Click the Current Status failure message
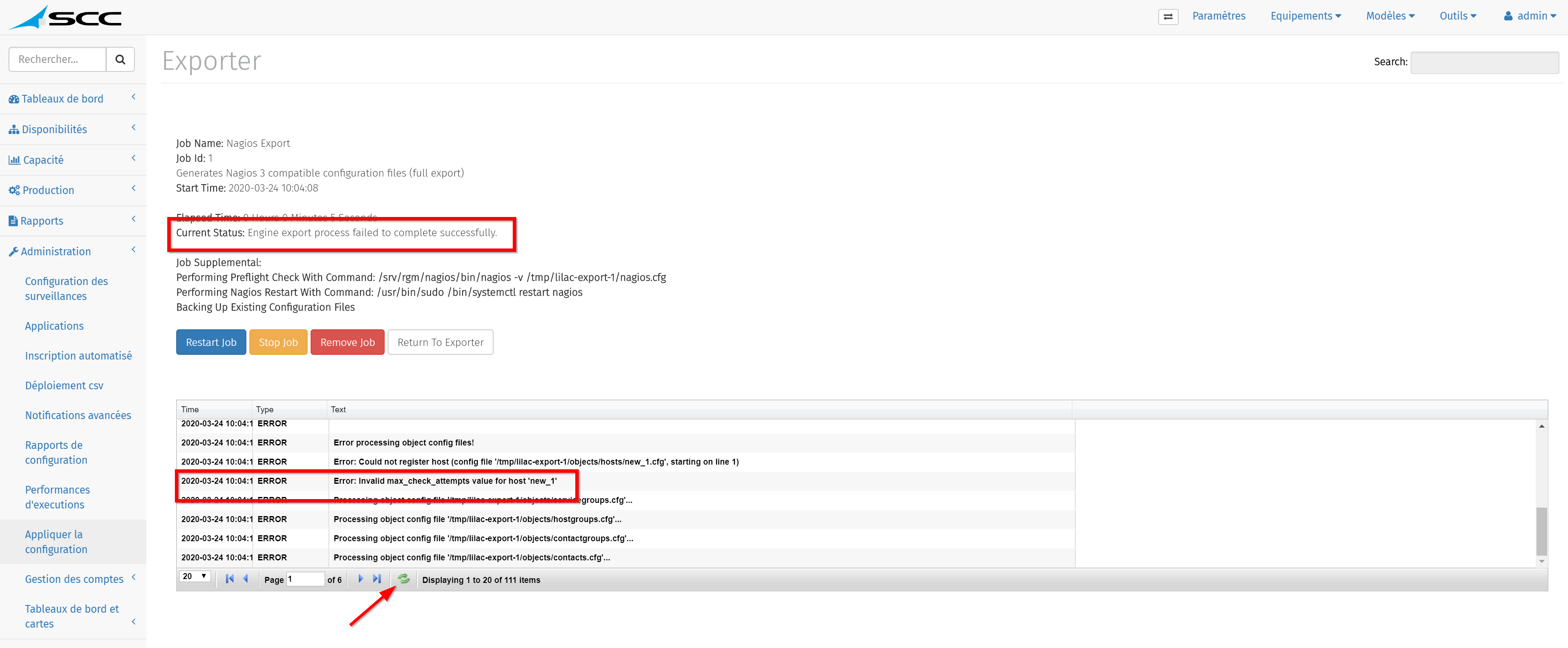 pyautogui.click(x=372, y=232)
